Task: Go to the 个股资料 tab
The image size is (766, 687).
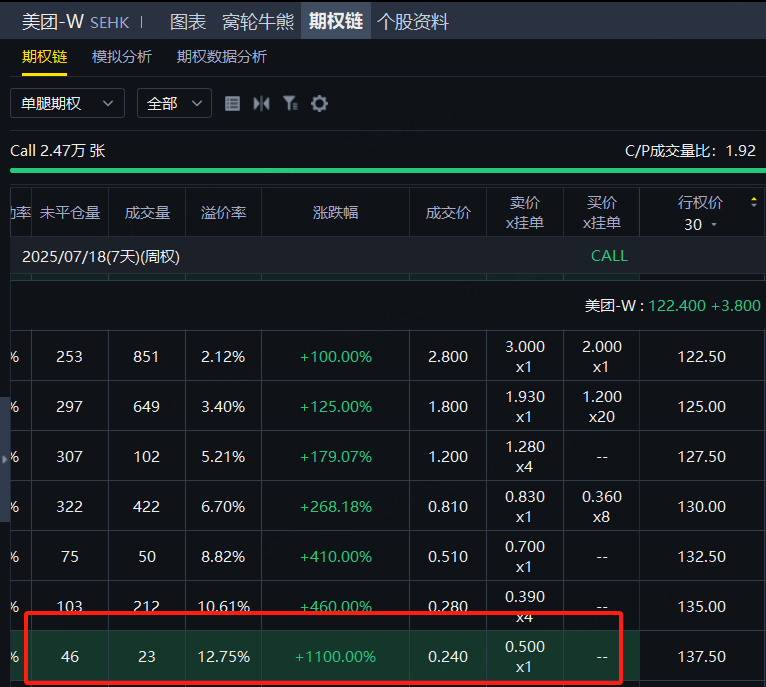Action: (x=413, y=21)
